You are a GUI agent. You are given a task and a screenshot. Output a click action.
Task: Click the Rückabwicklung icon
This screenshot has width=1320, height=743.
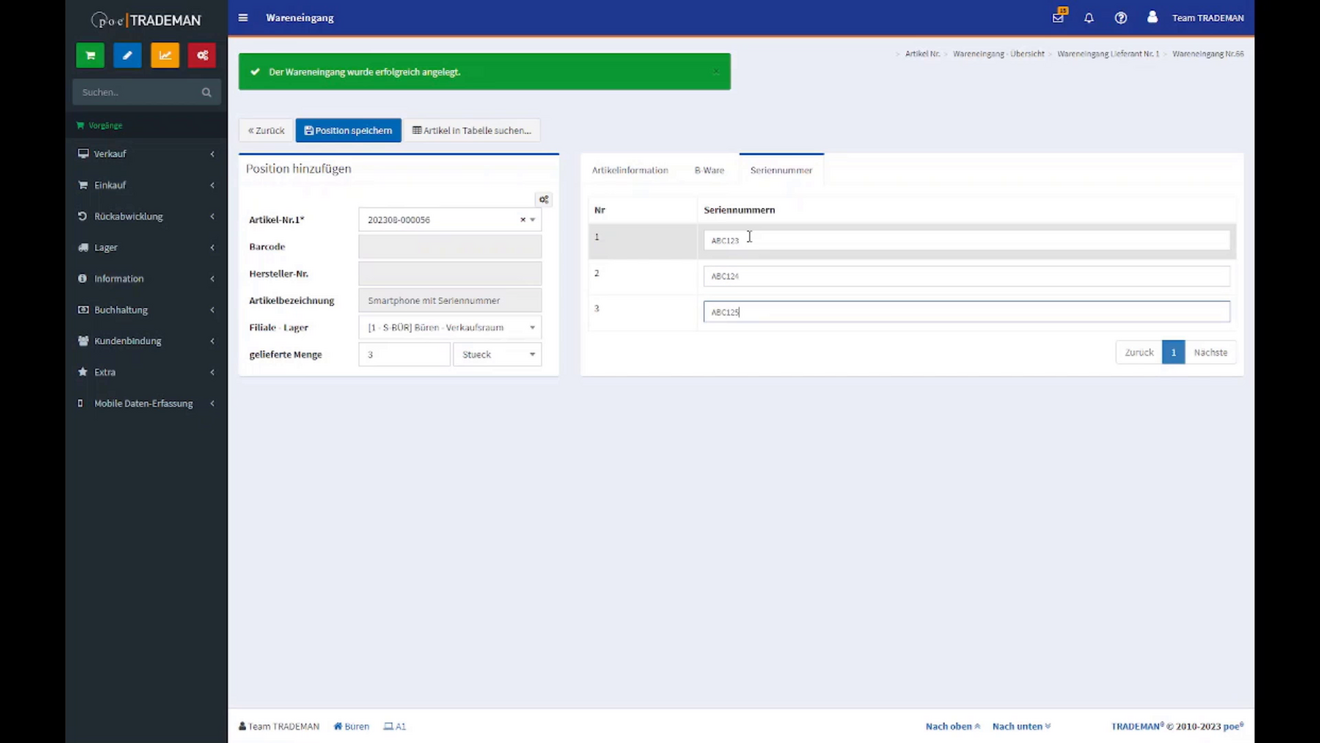83,216
